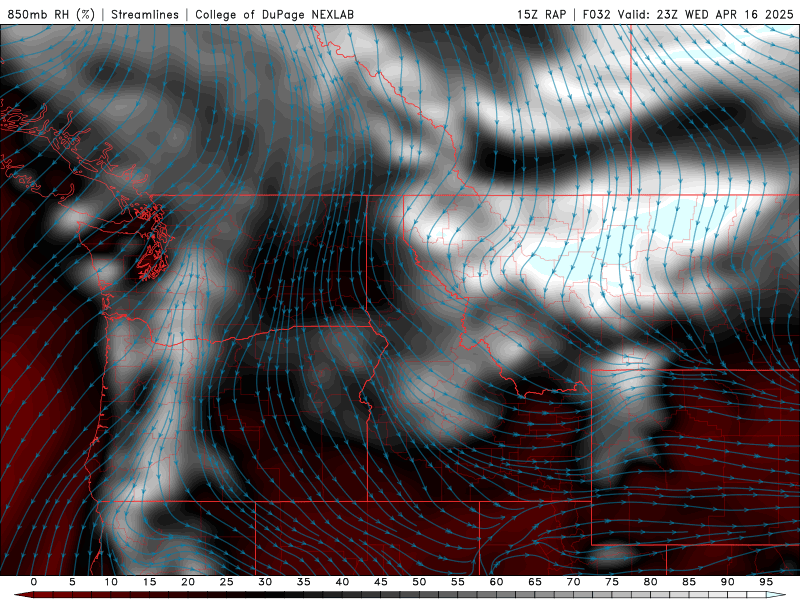The height and width of the screenshot is (600, 800).
Task: Click the '20' colorbar scale label
Action: pyautogui.click(x=188, y=582)
